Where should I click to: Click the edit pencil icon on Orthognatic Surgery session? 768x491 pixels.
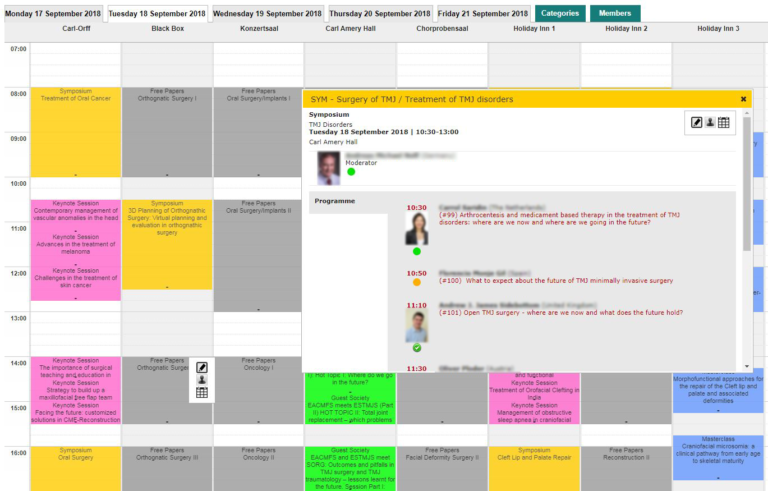pyautogui.click(x=202, y=368)
